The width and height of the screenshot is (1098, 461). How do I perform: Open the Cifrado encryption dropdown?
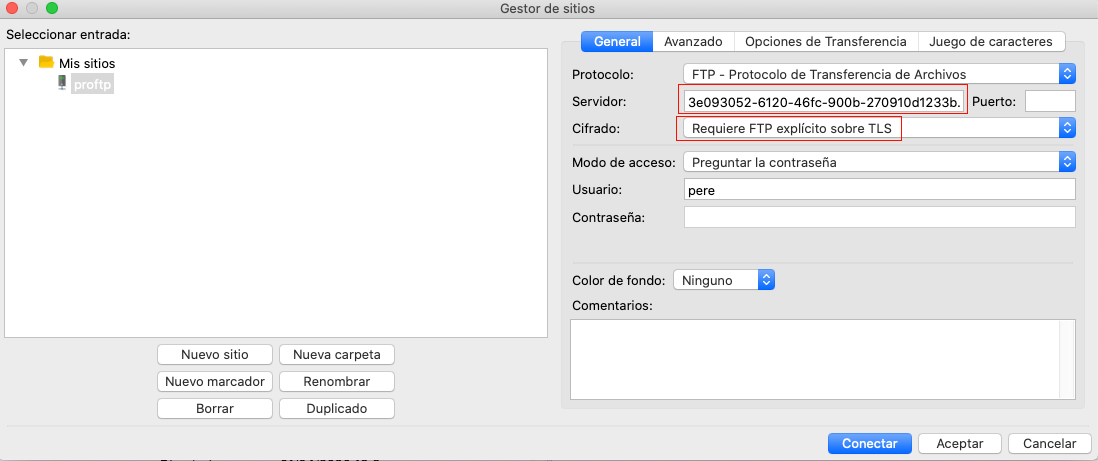(879, 128)
